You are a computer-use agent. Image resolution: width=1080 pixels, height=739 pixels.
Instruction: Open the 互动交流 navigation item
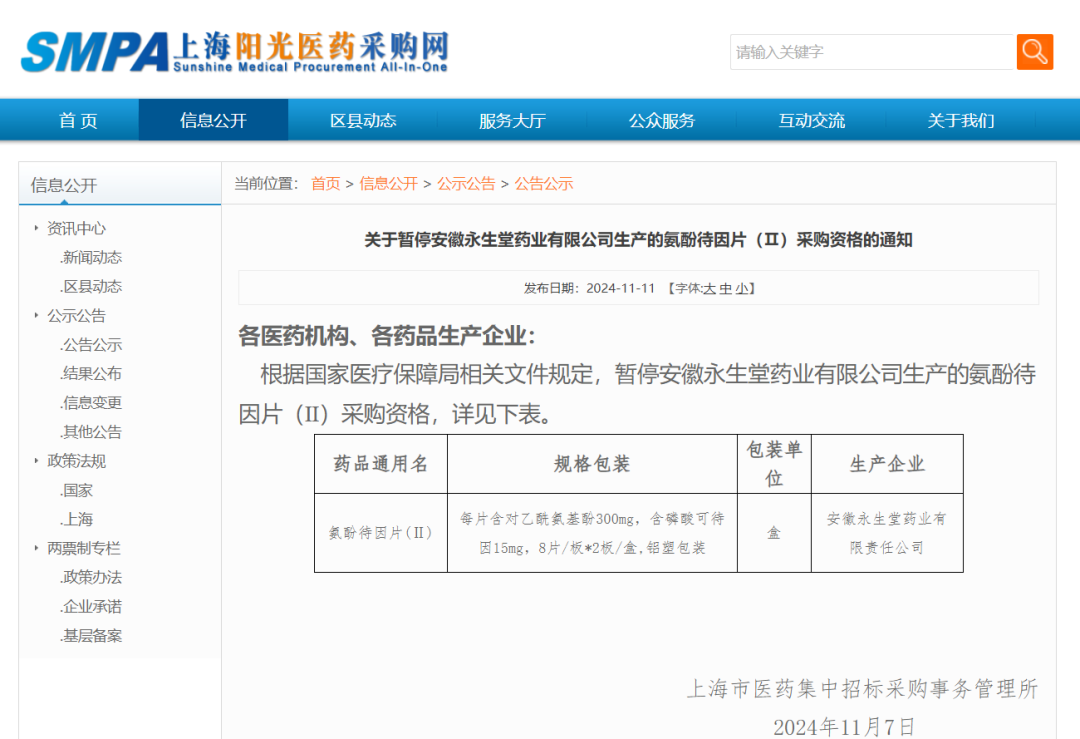coord(811,121)
